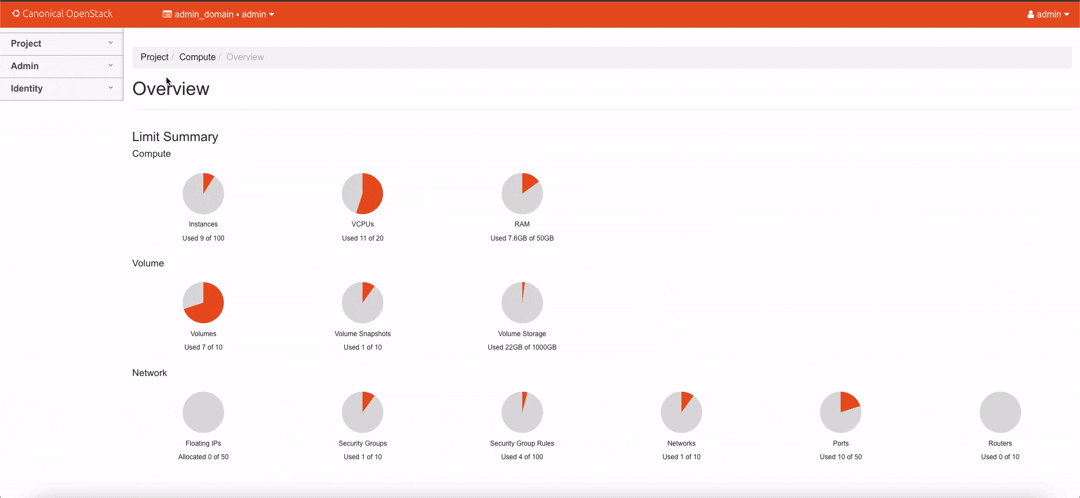This screenshot has height=498, width=1080.
Task: Click the project selector icon beside admin_domain
Action: [x=167, y=14]
